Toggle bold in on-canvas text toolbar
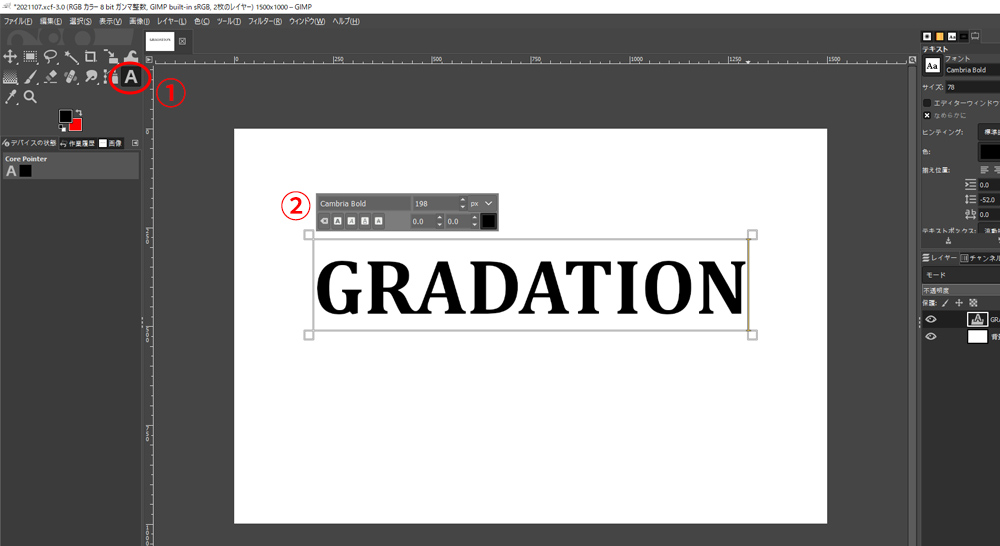1000x546 pixels. point(337,221)
